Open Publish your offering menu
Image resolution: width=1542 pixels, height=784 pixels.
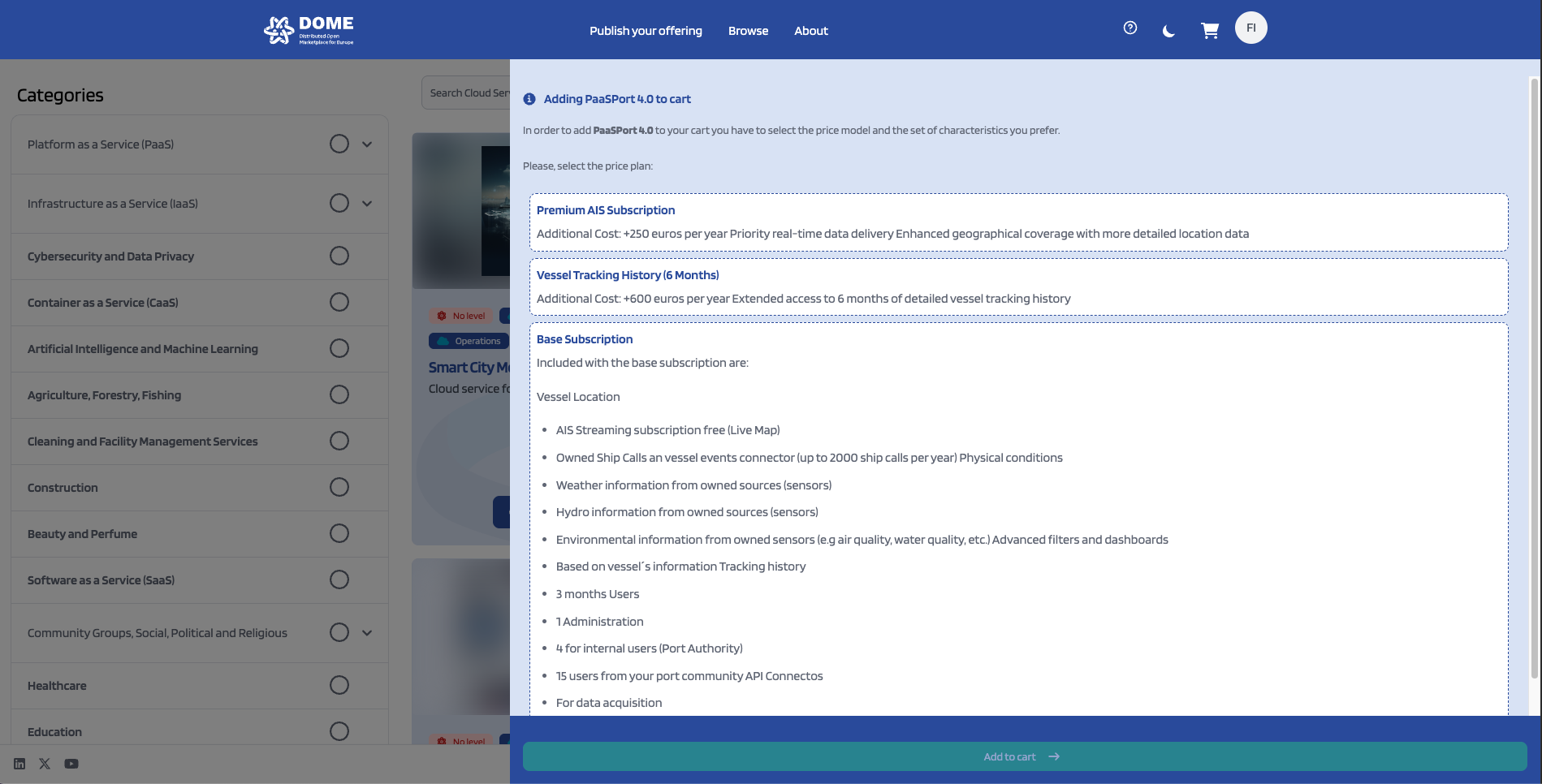[646, 31]
